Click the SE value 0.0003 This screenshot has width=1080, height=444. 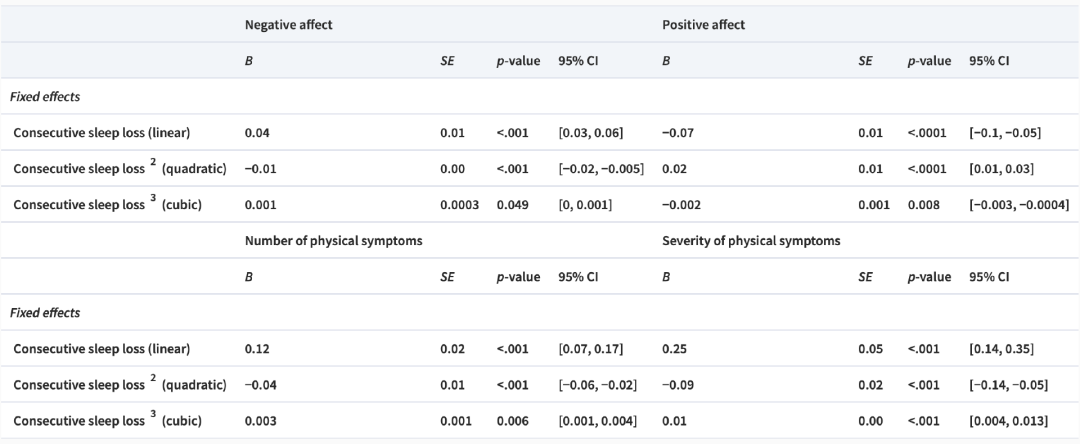[460, 204]
